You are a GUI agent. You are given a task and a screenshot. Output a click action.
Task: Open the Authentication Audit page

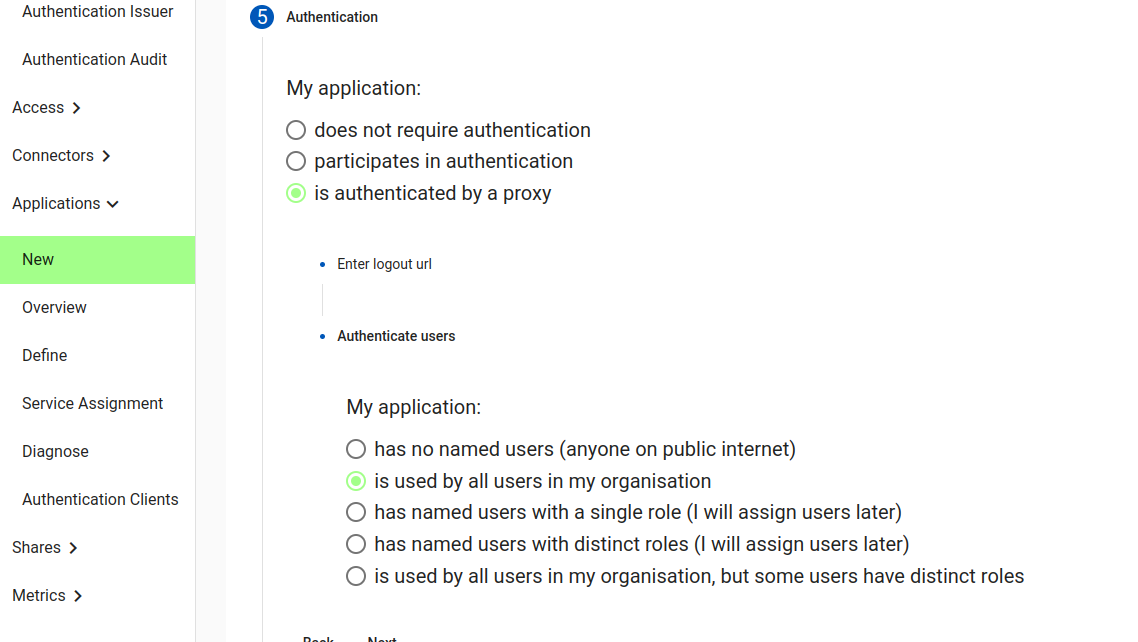(95, 59)
